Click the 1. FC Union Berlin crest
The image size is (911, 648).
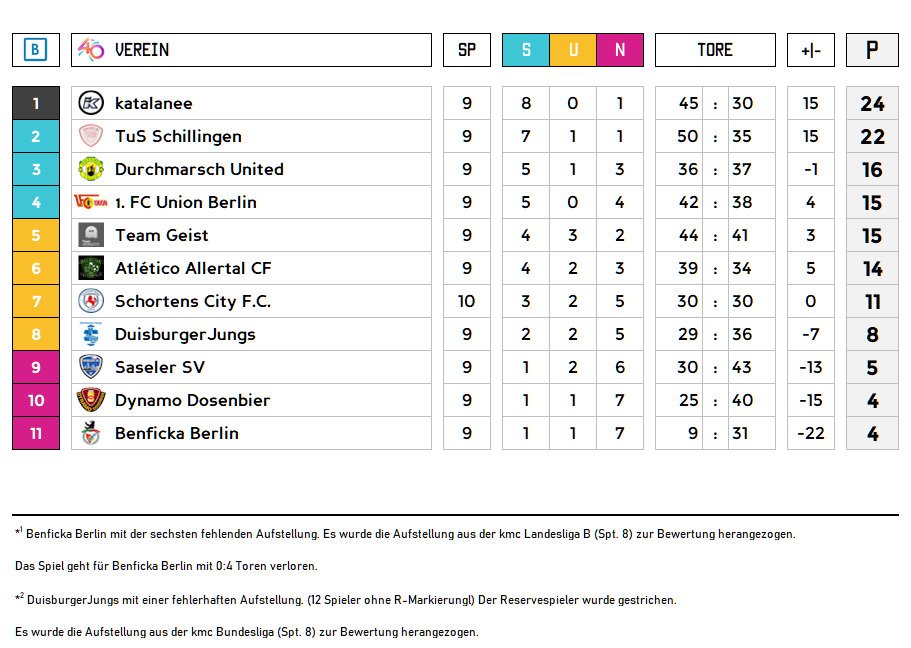click(90, 202)
